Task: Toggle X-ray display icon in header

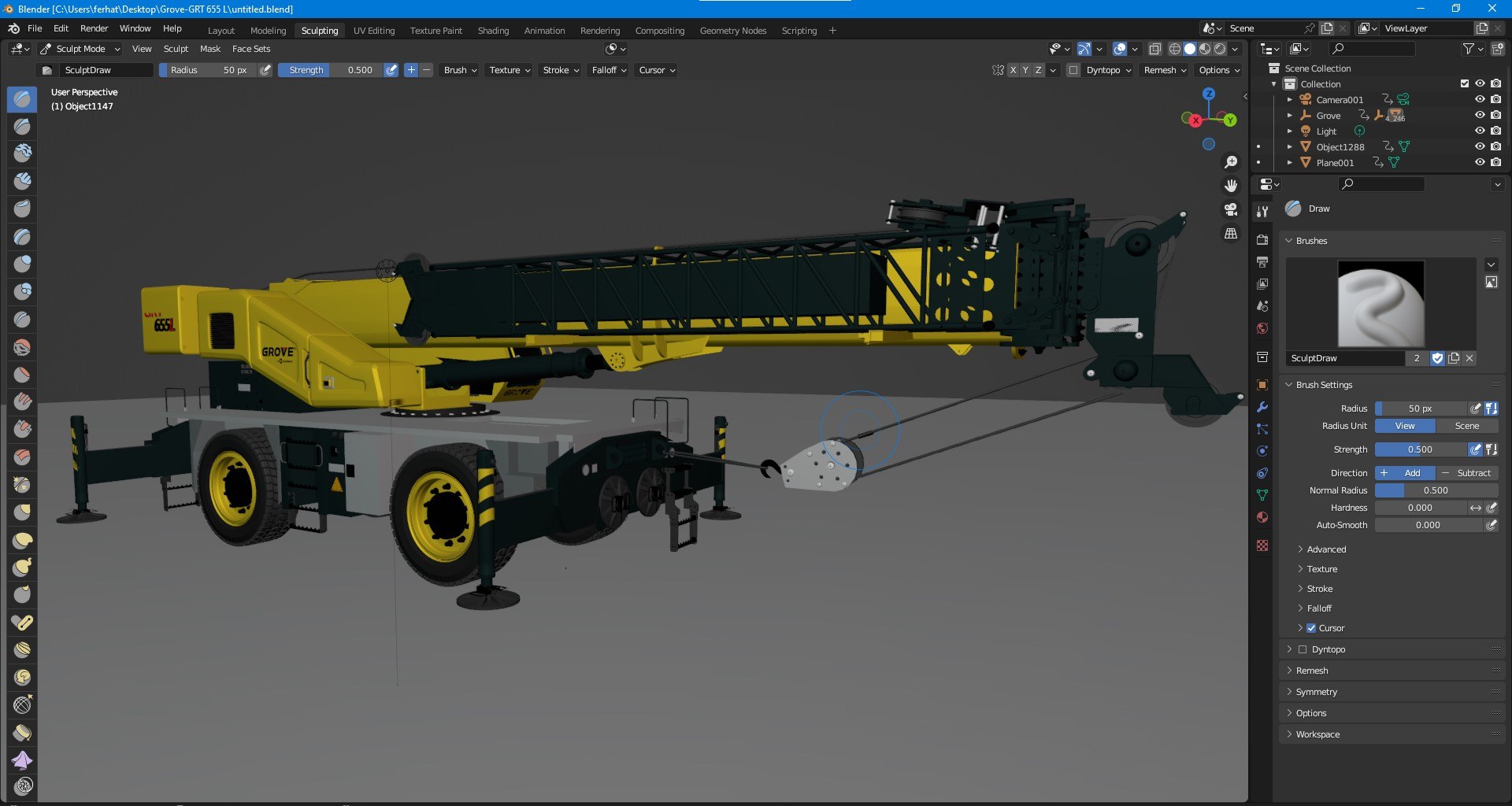Action: click(1154, 49)
